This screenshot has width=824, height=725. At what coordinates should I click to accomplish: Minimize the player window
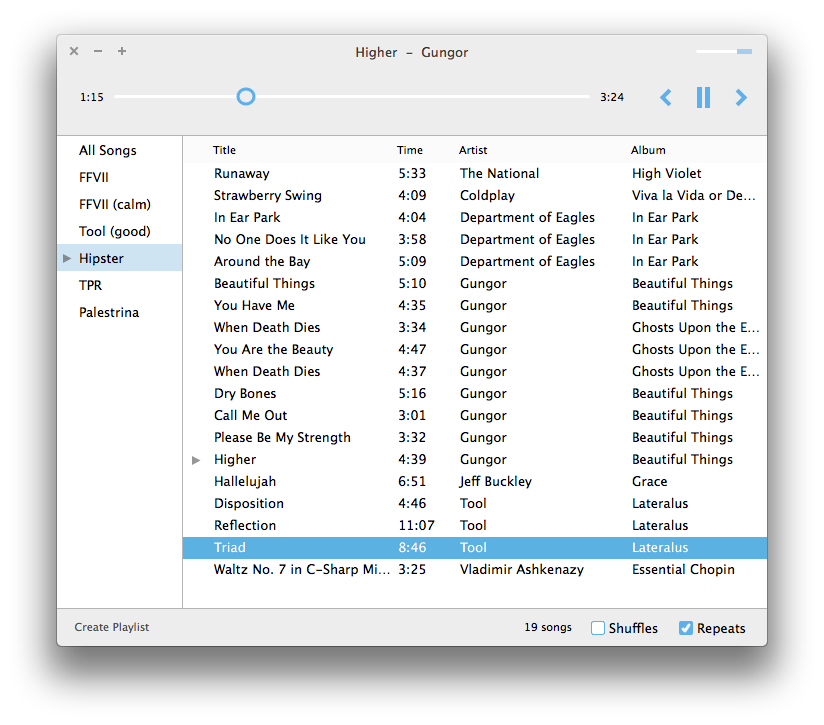pos(98,51)
